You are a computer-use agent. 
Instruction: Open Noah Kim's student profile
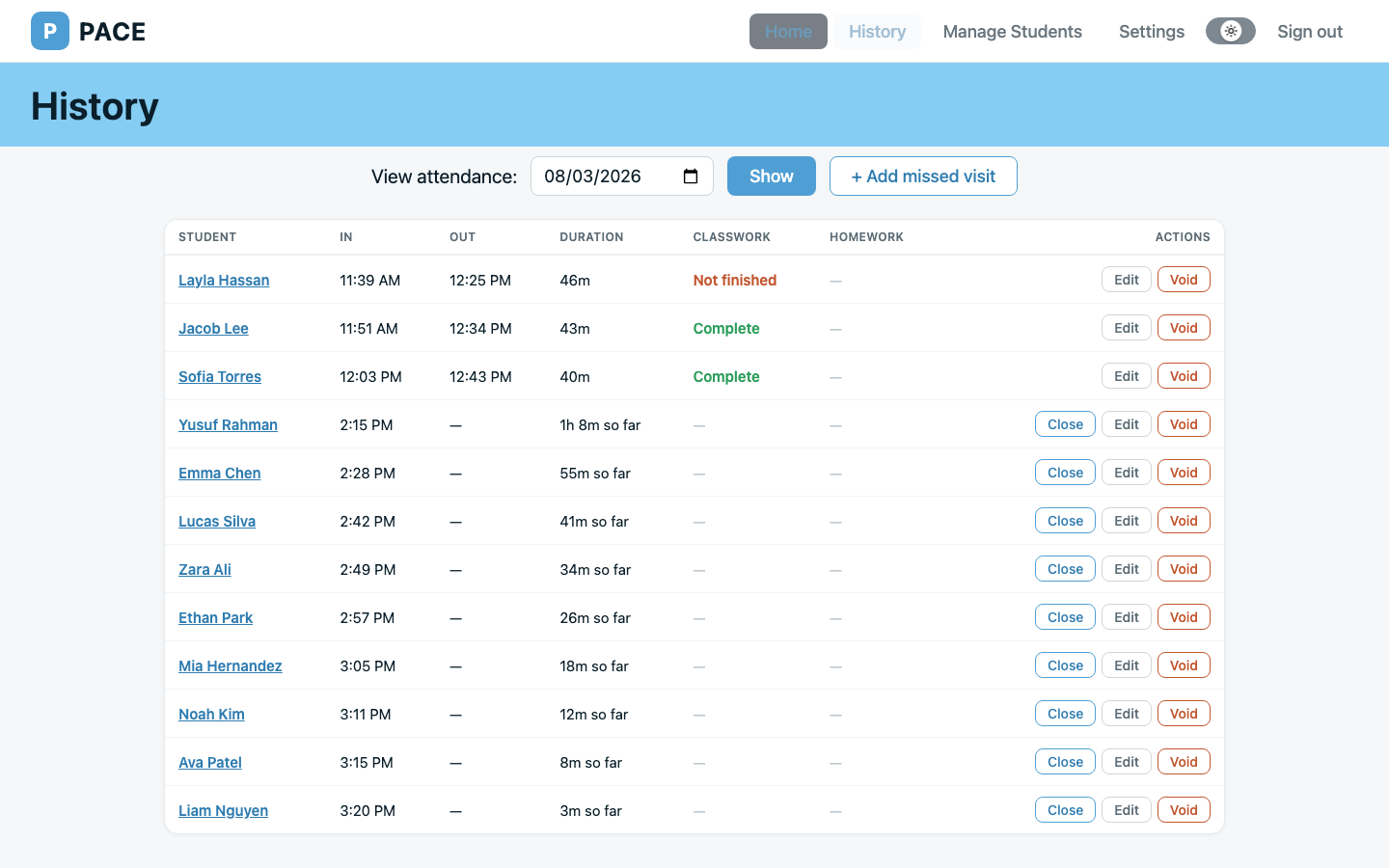[x=211, y=714]
